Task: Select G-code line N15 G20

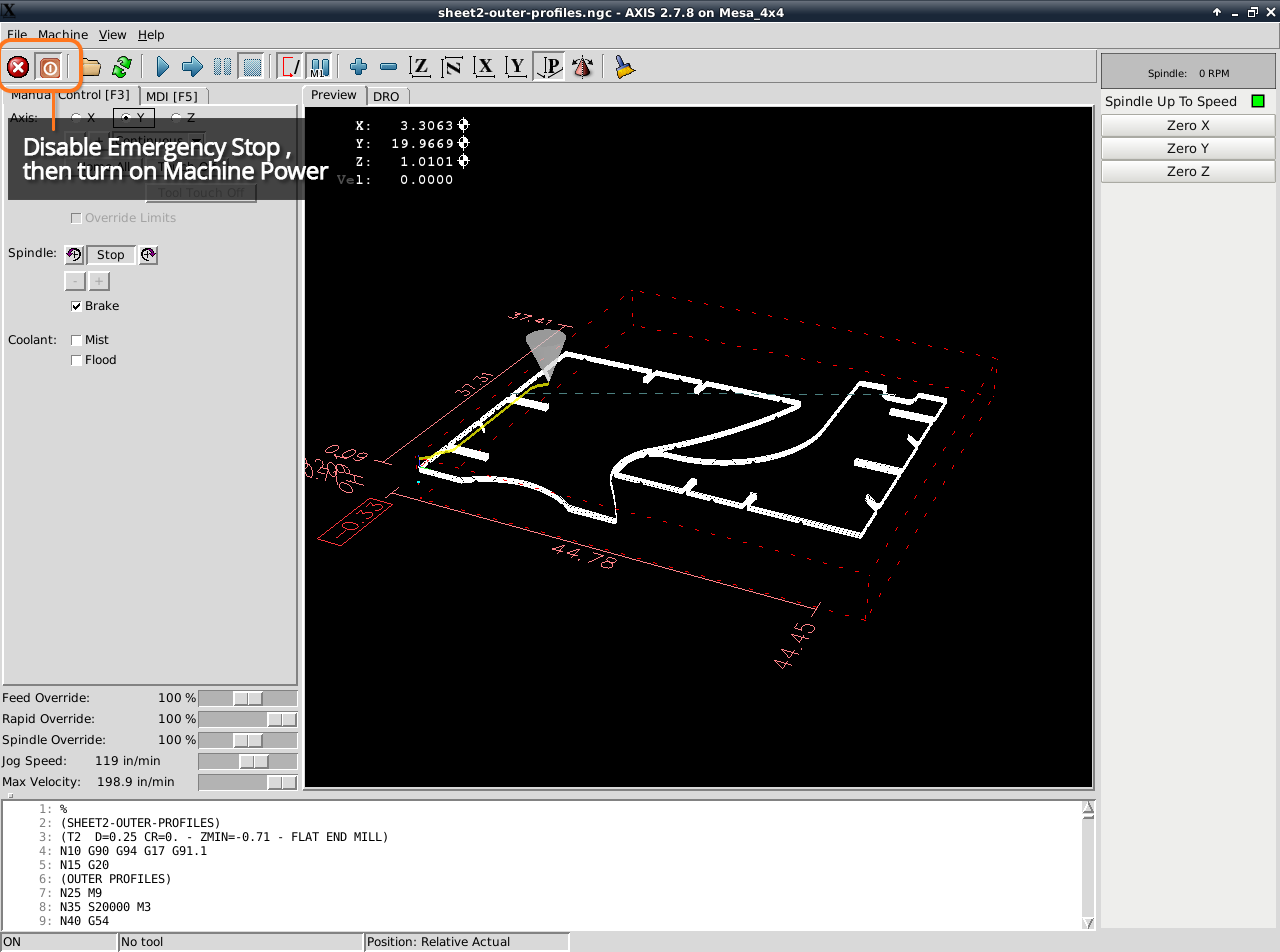Action: click(x=85, y=865)
